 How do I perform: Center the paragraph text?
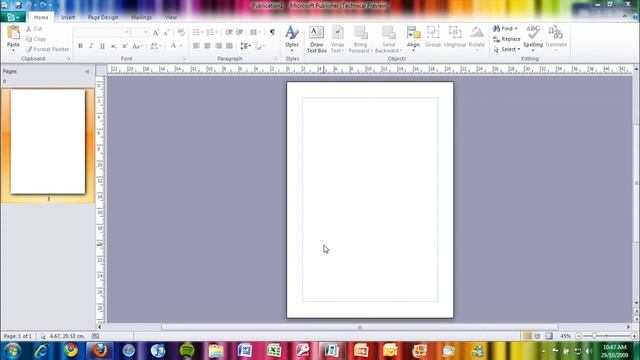coord(207,46)
